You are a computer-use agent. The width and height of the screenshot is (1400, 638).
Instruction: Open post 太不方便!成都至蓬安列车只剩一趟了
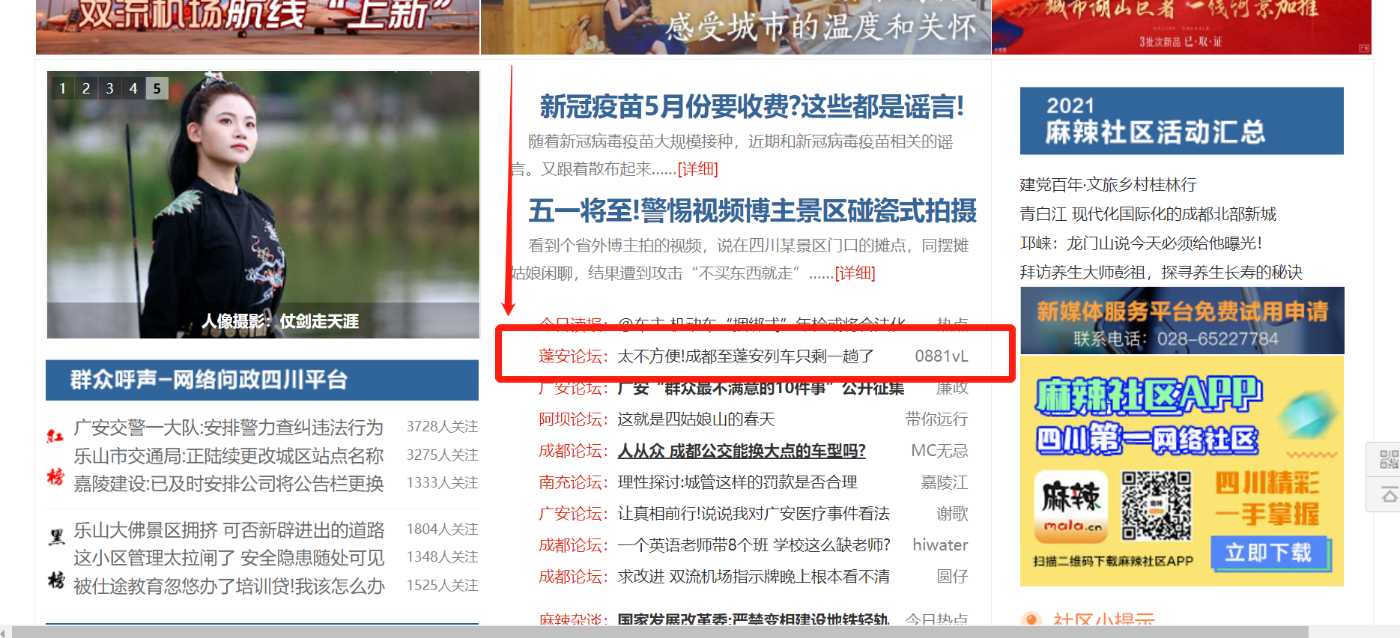[746, 355]
